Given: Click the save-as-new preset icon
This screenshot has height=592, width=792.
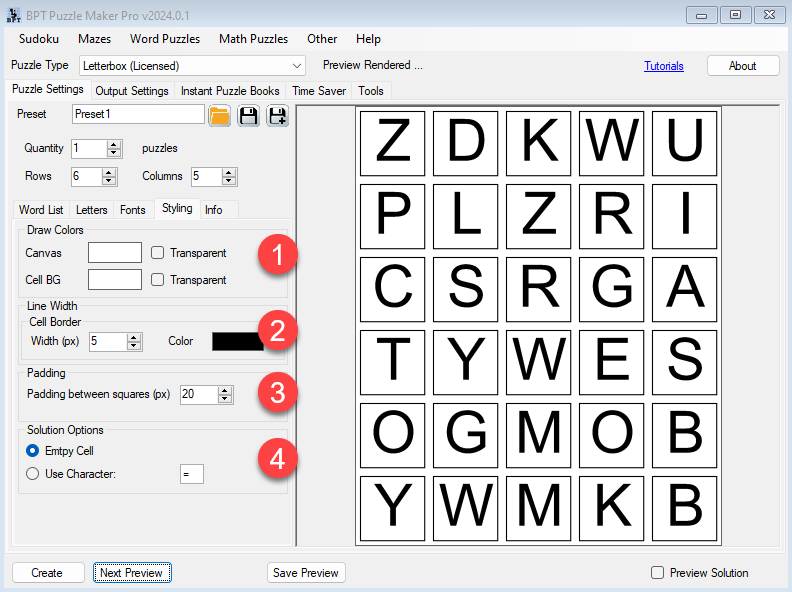Looking at the screenshot, I should pyautogui.click(x=276, y=116).
